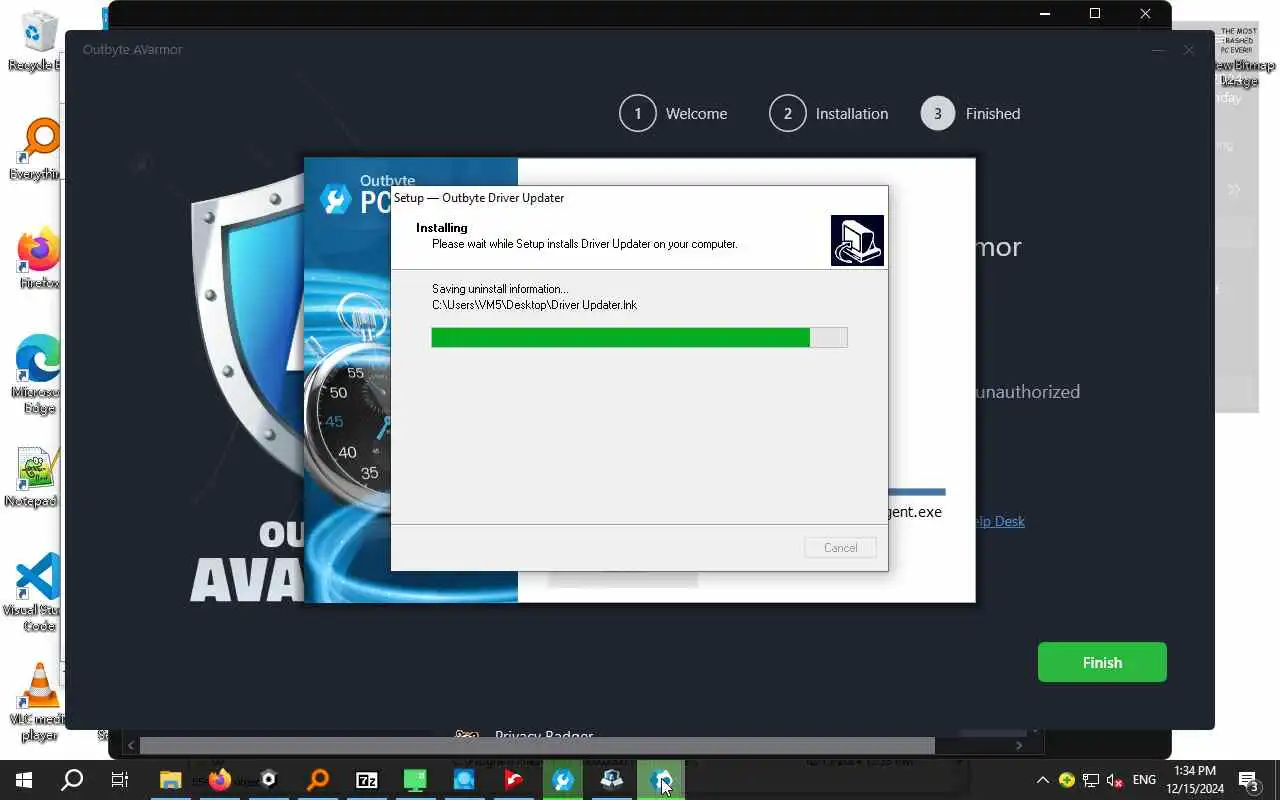Open 7-Zip from the taskbar
This screenshot has height=800, width=1280.
pyautogui.click(x=367, y=780)
